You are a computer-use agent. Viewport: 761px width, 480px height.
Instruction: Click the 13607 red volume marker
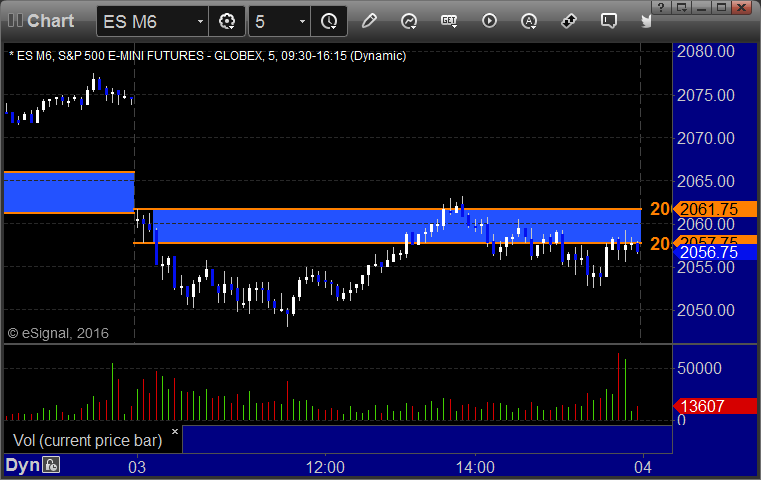coord(714,406)
